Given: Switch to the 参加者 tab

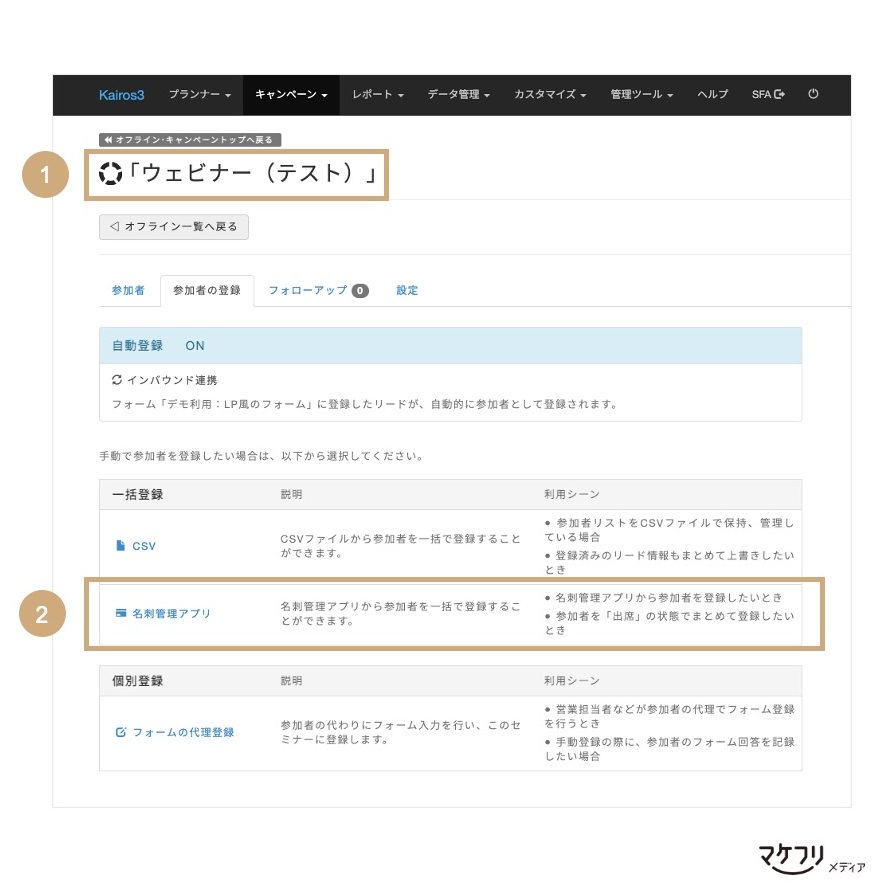Looking at the screenshot, I should [128, 290].
